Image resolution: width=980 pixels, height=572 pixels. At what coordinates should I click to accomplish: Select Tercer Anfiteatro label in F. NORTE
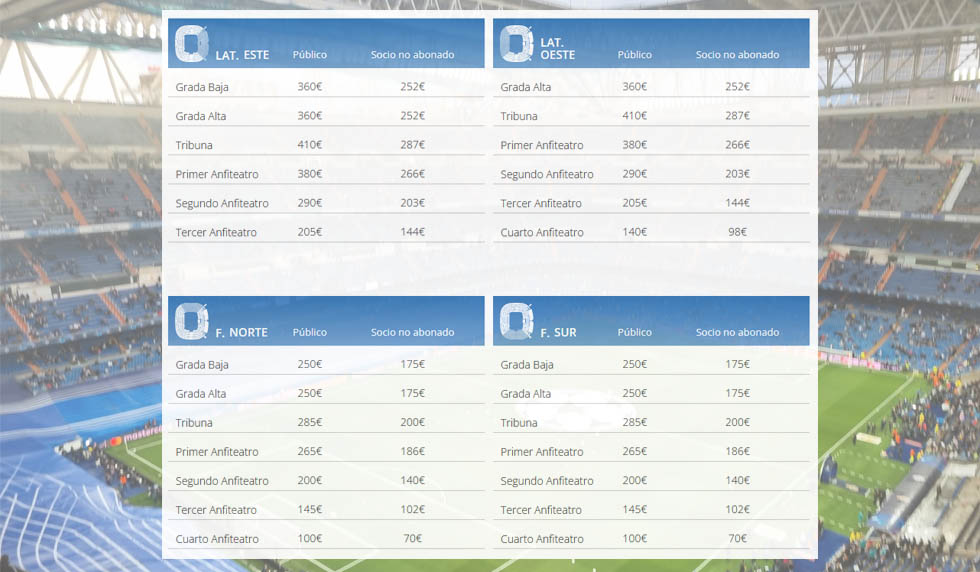point(216,510)
